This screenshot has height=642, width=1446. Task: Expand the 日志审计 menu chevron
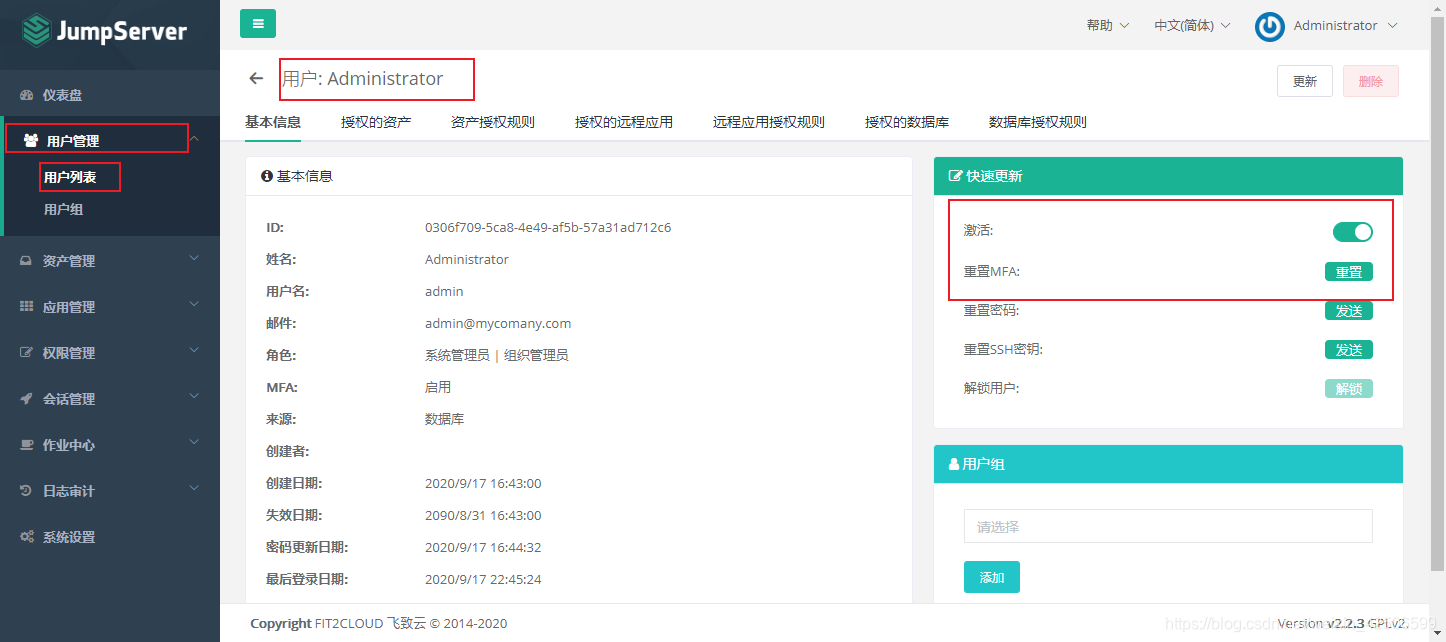(x=195, y=489)
